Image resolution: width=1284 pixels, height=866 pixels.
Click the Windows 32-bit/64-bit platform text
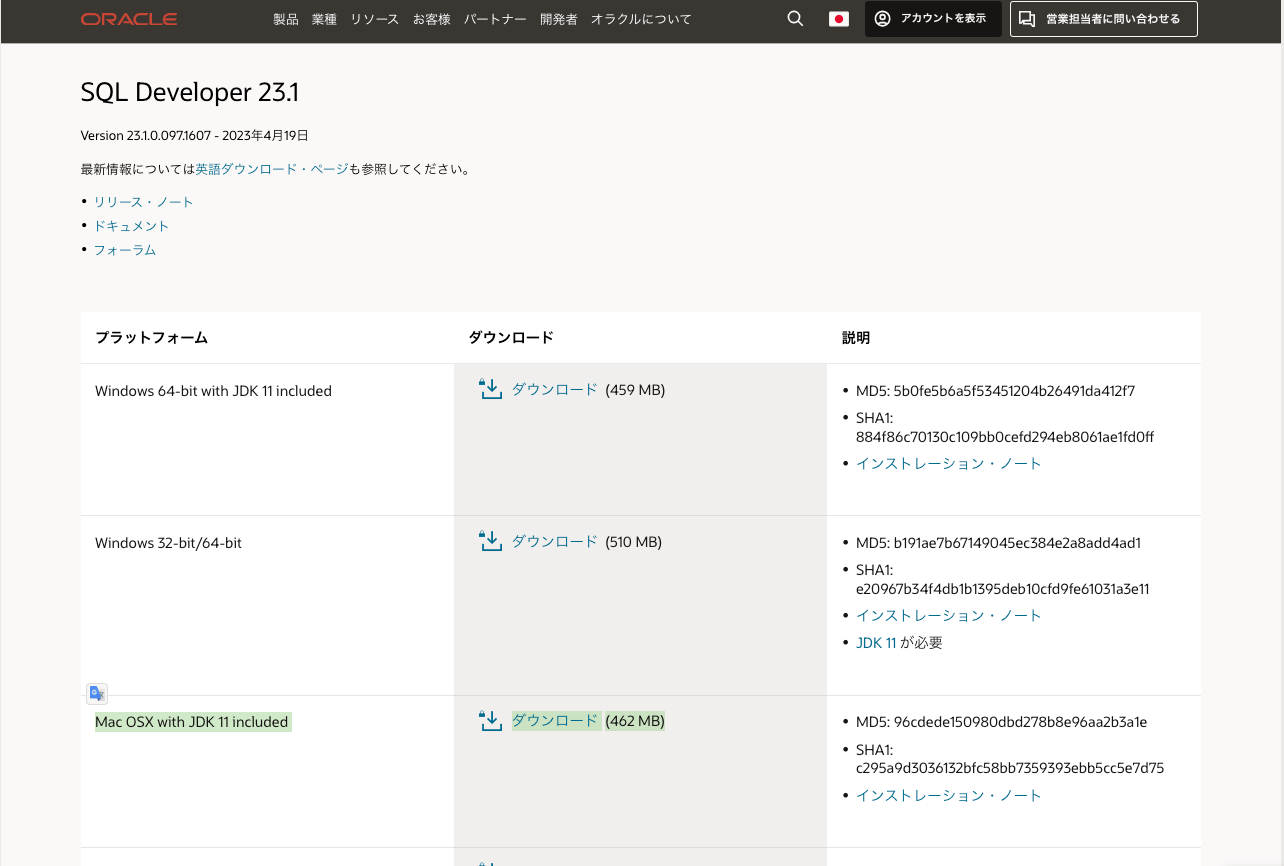[x=168, y=543]
